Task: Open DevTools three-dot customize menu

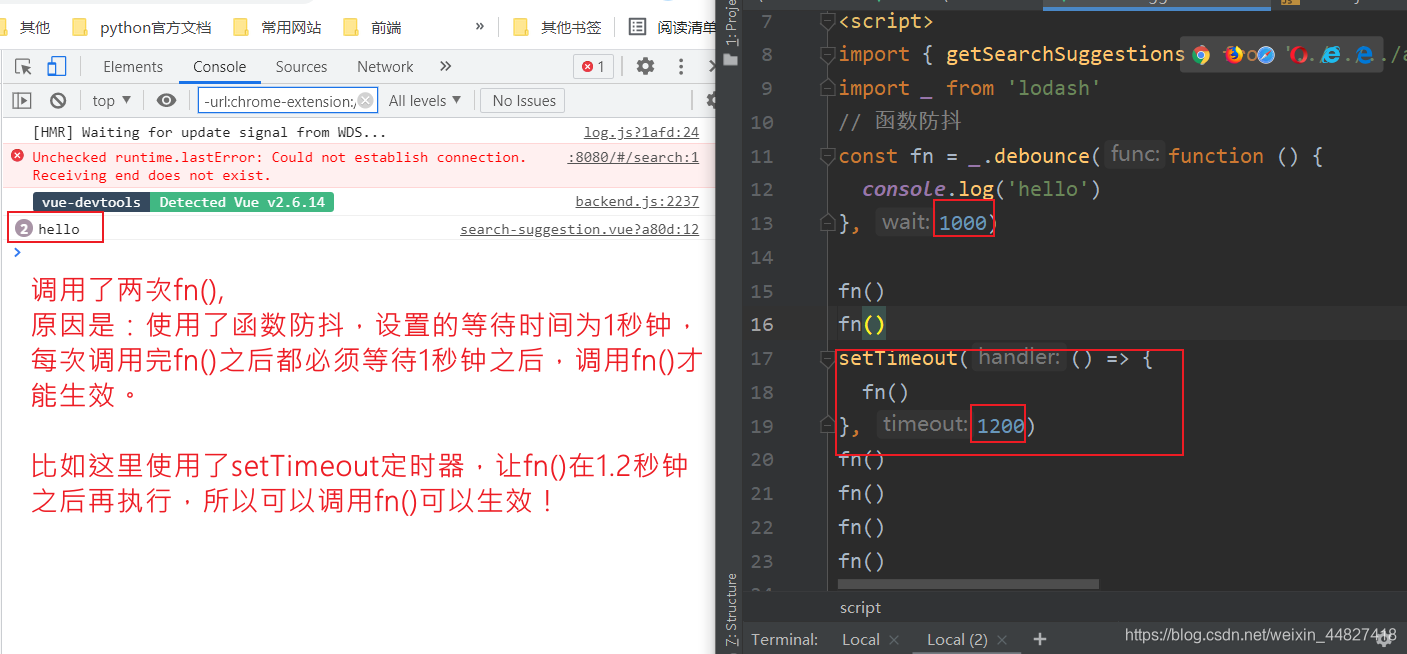Action: pos(682,67)
